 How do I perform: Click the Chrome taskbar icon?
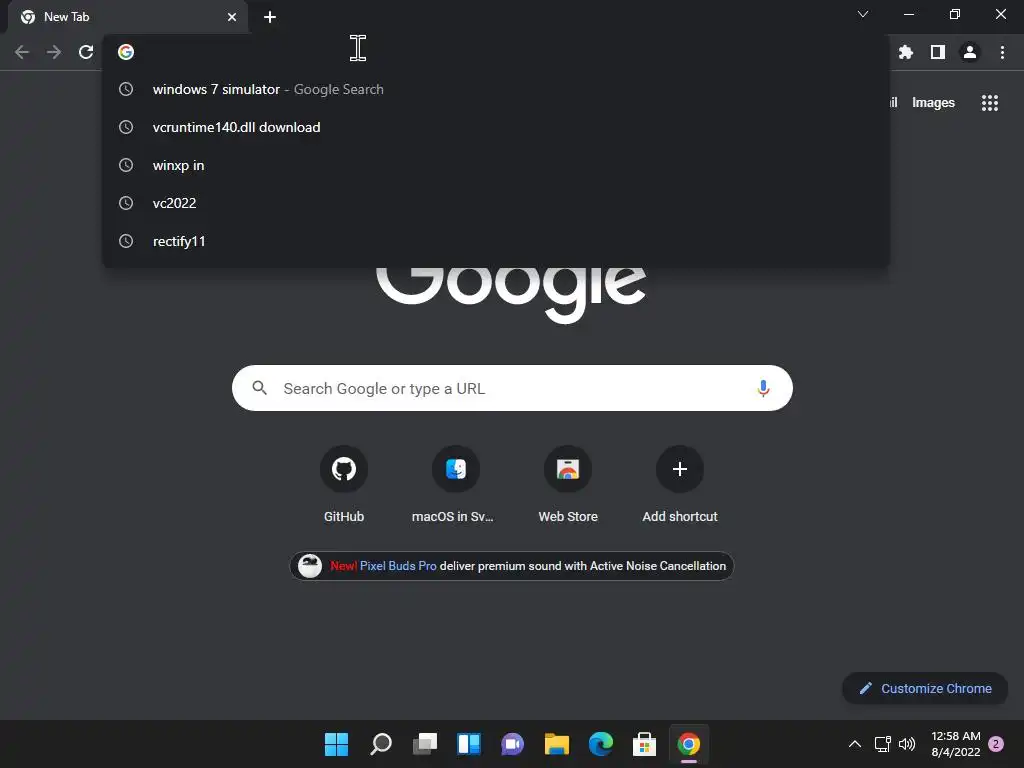click(689, 744)
